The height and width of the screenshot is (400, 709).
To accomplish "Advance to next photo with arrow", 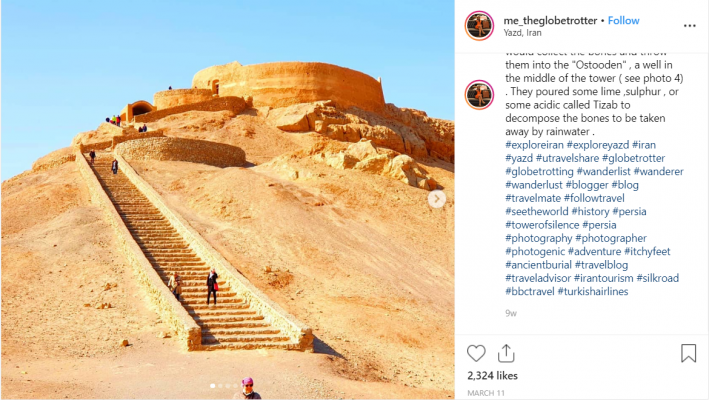I will tap(437, 199).
